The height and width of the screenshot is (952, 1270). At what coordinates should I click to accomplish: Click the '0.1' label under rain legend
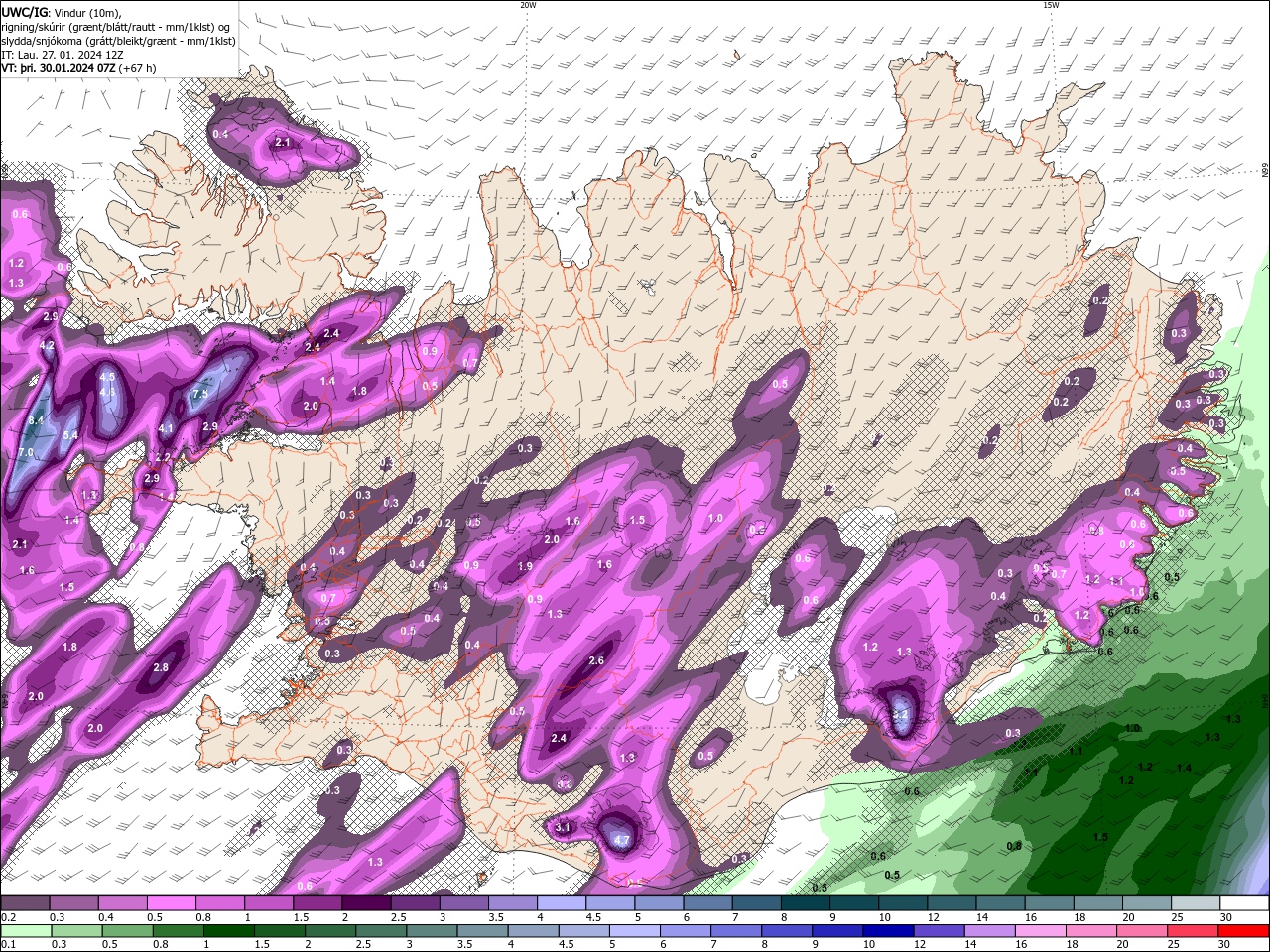8,945
